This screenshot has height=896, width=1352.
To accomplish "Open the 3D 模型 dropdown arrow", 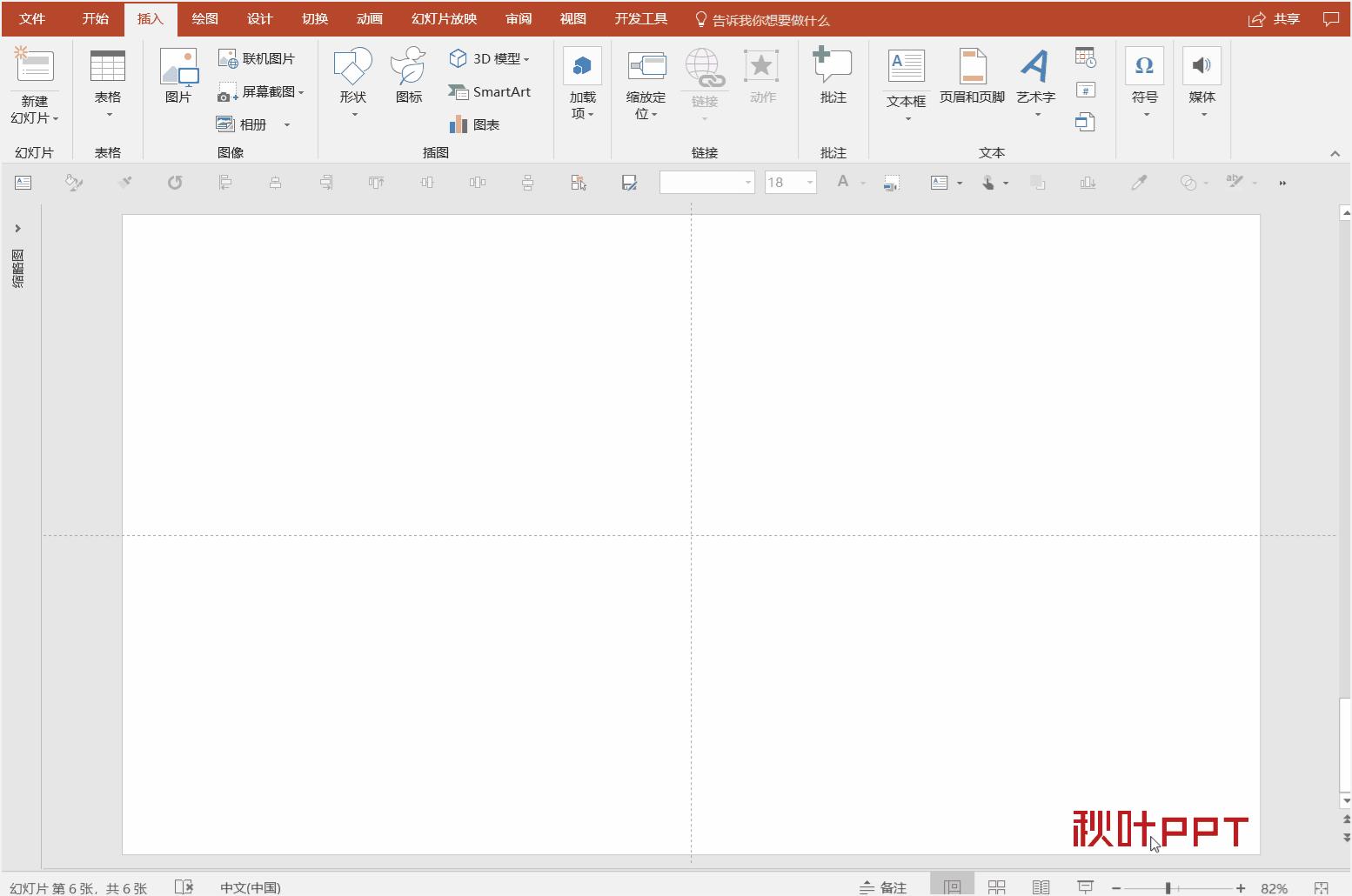I will click(526, 59).
